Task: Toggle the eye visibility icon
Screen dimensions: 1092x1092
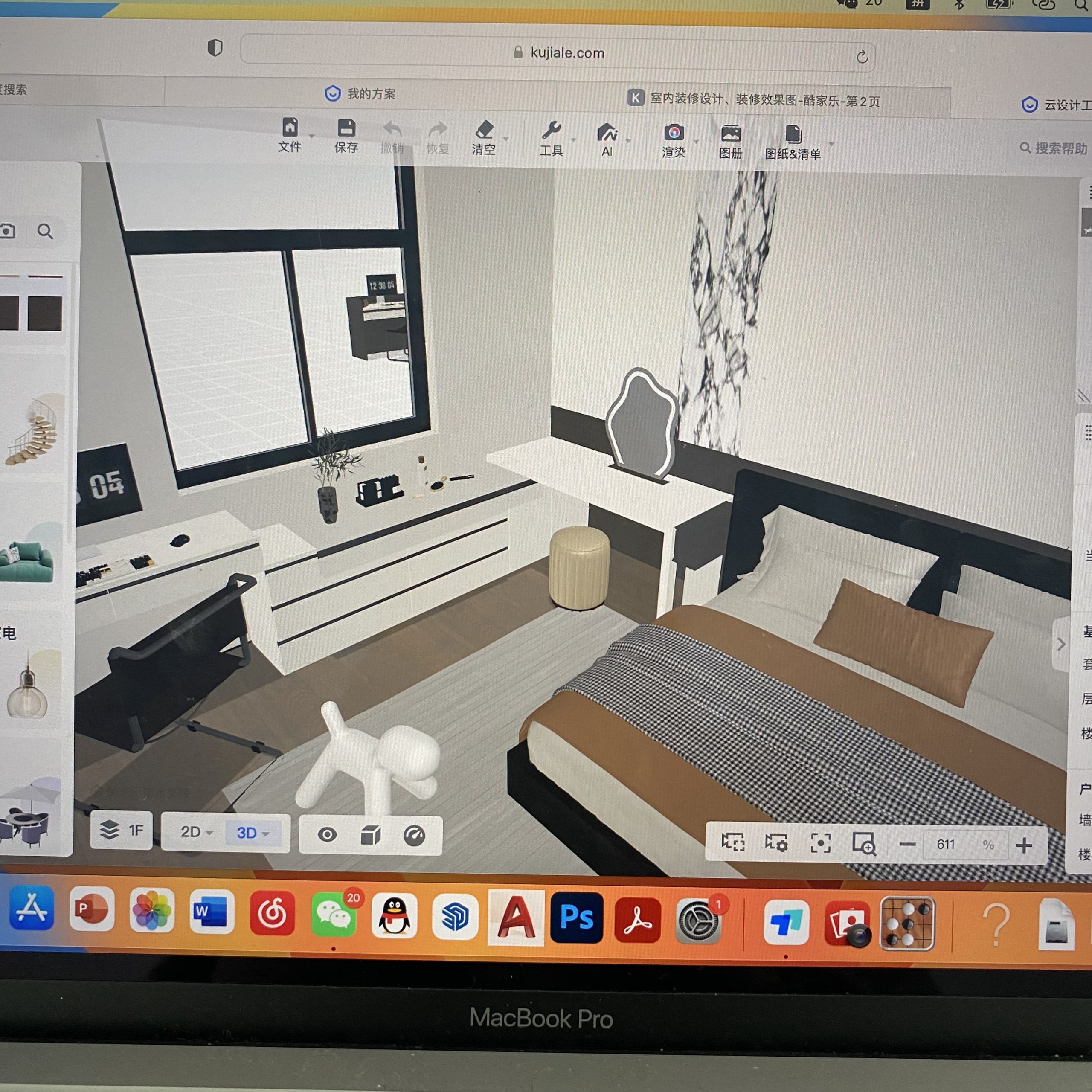Action: [x=327, y=834]
